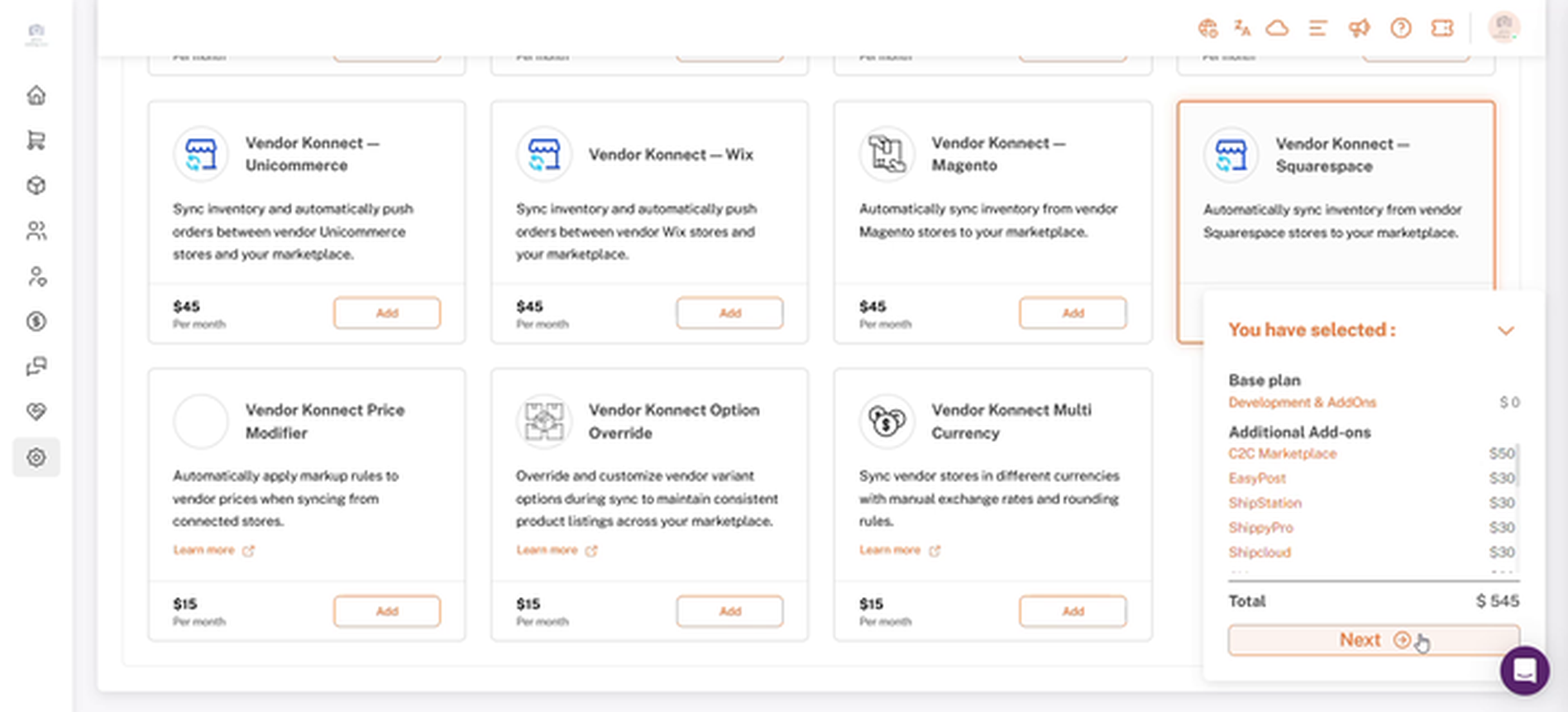Select the Vendor Konnect — Squarespace card

pyautogui.click(x=1336, y=222)
